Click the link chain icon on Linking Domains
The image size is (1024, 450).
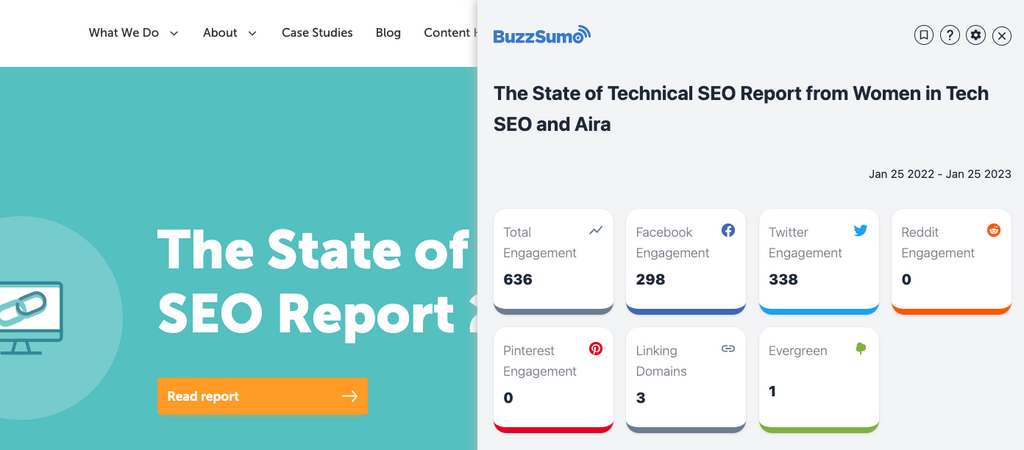point(728,349)
